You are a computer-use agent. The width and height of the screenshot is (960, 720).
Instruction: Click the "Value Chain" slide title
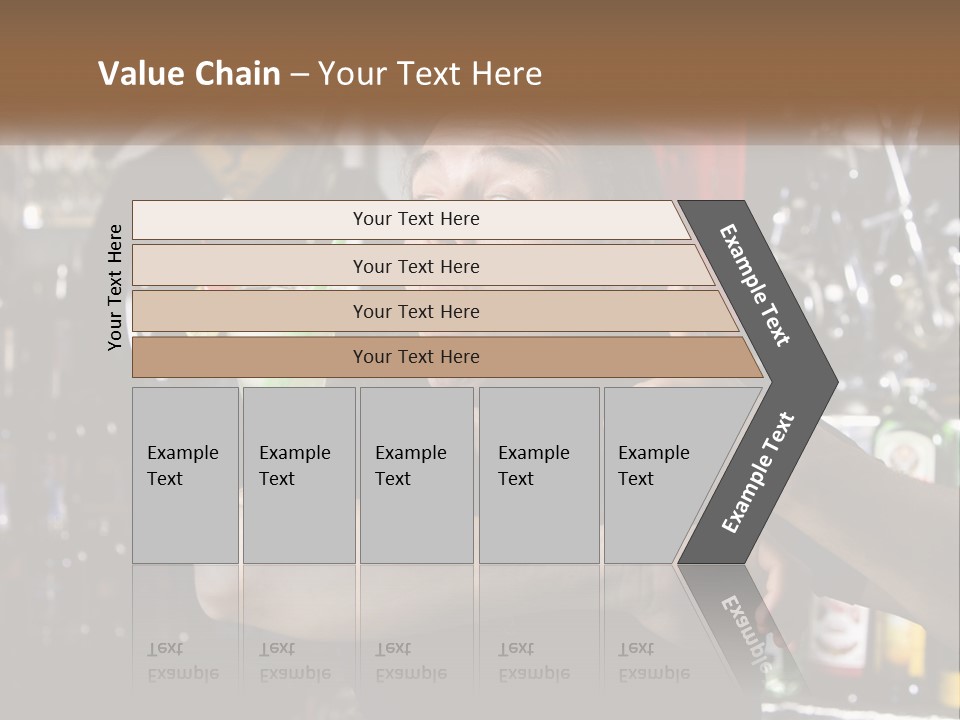(x=189, y=74)
